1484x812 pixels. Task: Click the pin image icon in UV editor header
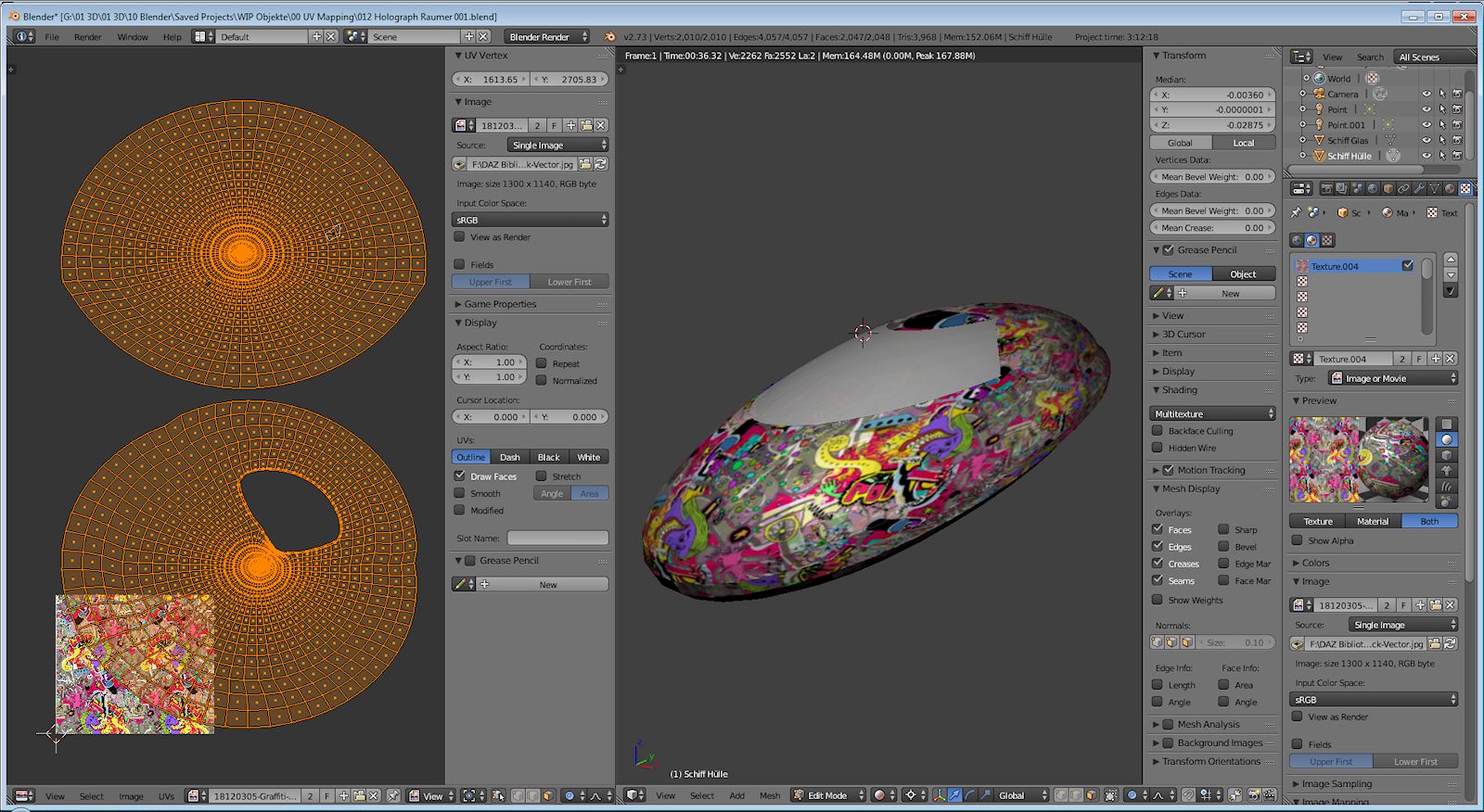pos(393,795)
